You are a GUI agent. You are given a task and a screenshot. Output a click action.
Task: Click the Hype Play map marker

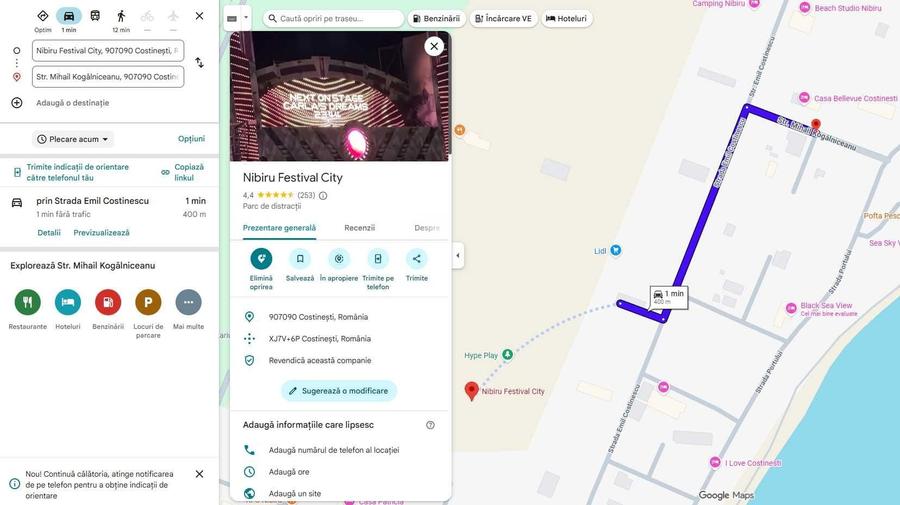[507, 355]
